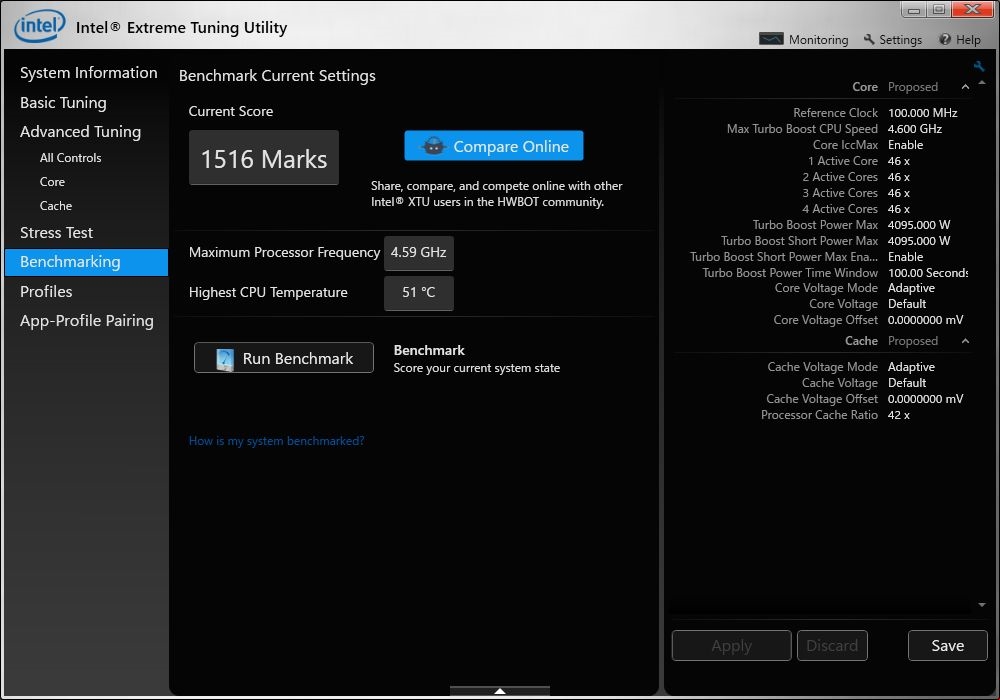Screen dimensions: 1000x700
Task: Click the 4.59 GHz frequency value
Action: pos(418,252)
